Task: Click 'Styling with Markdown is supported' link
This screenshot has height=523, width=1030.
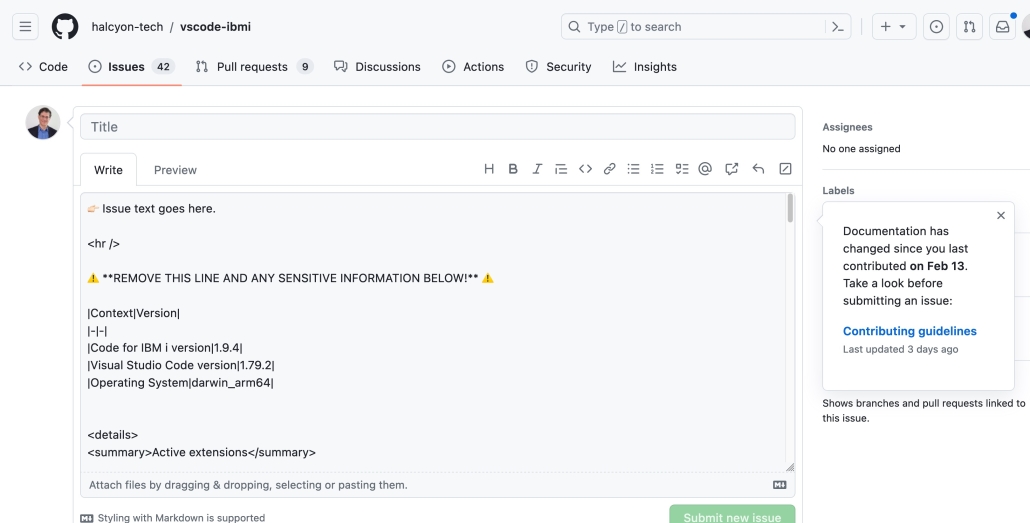Action: tap(173, 518)
